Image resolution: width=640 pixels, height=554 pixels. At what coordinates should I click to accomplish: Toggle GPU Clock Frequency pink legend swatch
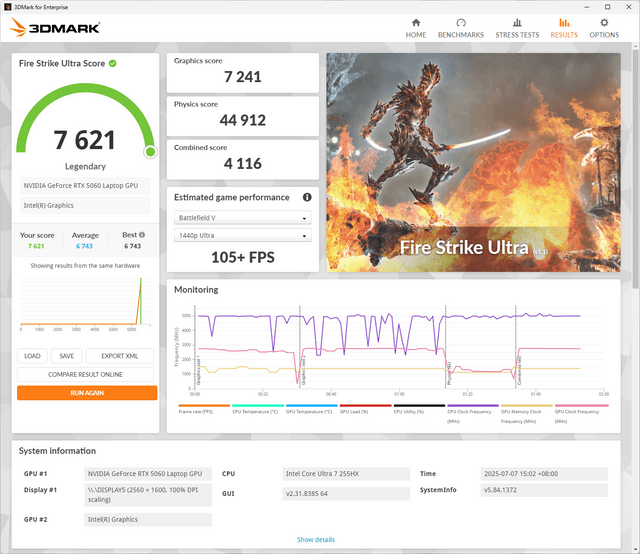coord(581,405)
